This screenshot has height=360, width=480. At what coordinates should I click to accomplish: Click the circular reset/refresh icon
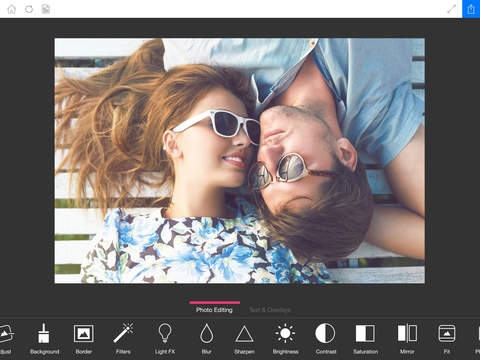[x=29, y=9]
